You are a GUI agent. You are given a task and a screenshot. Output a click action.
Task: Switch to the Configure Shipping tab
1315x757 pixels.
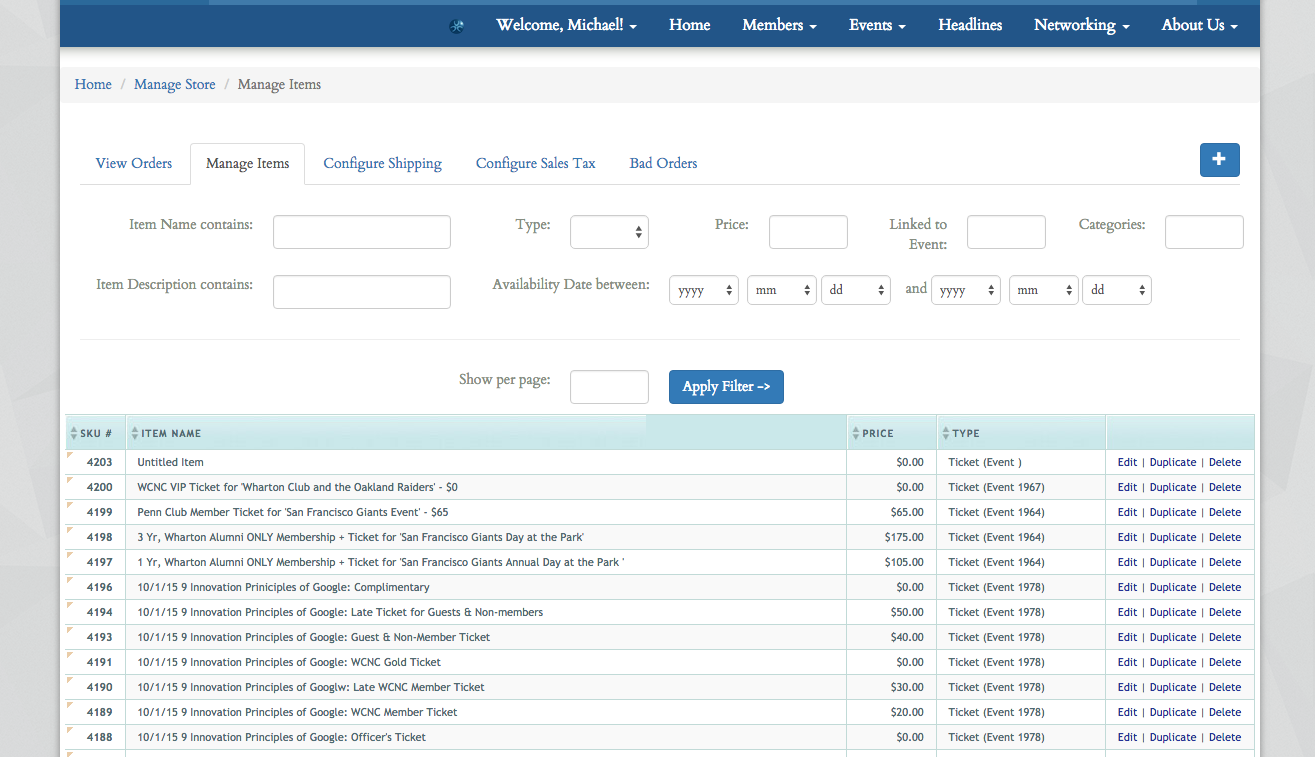click(382, 163)
